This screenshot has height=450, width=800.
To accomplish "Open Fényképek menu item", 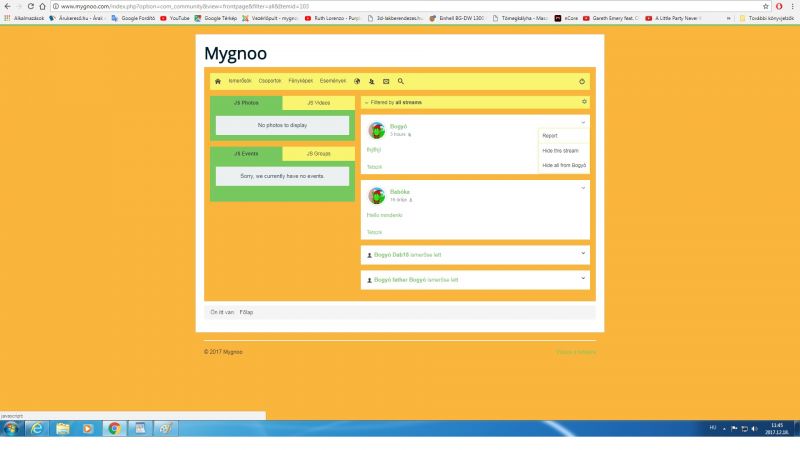I will [x=301, y=81].
